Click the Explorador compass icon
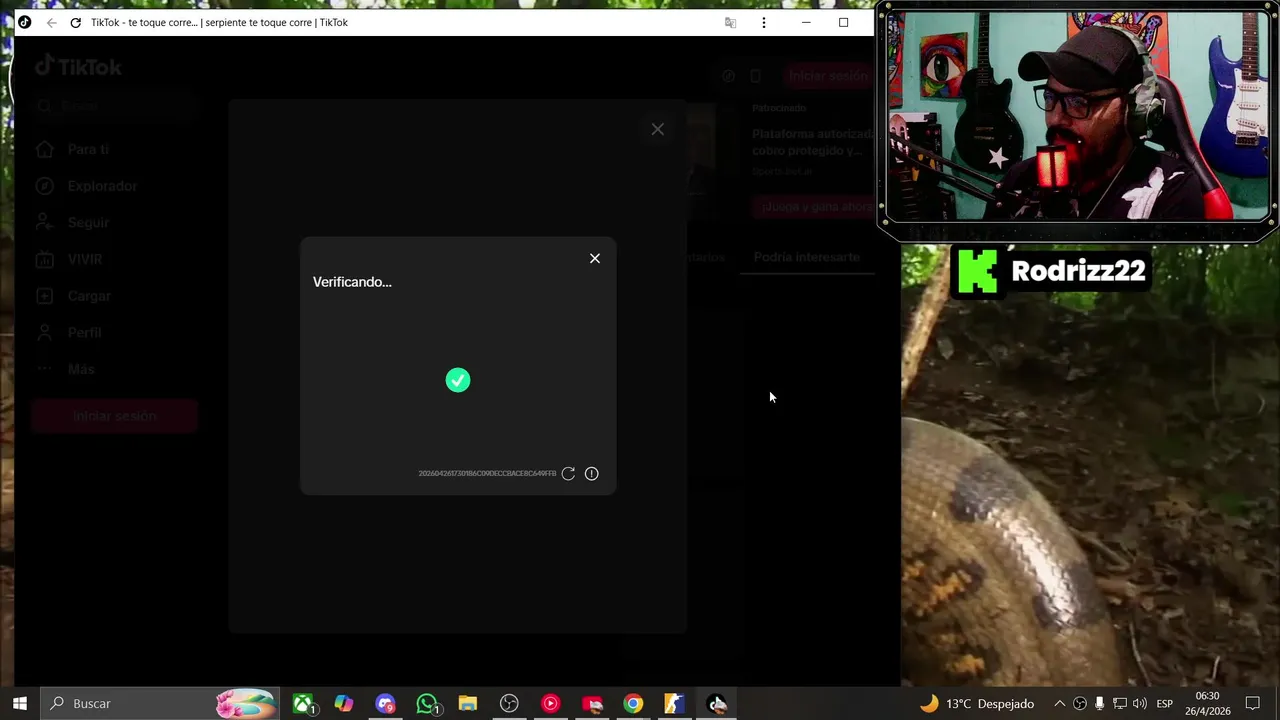Screen dimensions: 1280x720 point(44,186)
